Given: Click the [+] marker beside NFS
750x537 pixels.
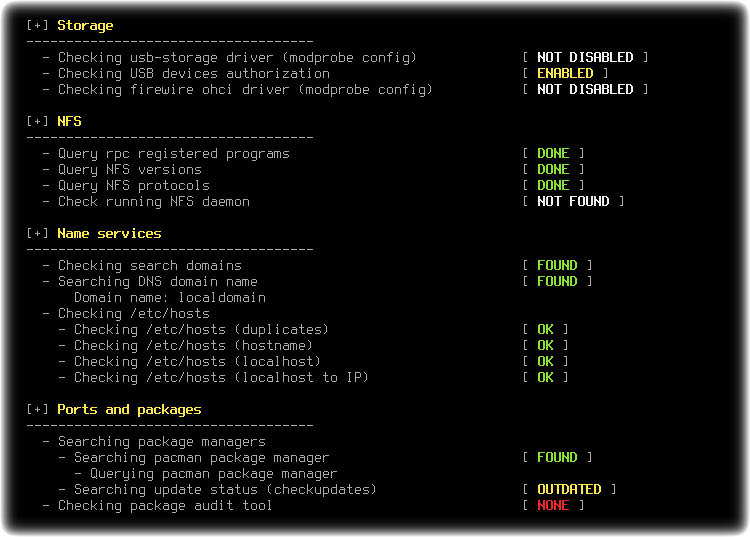Looking at the screenshot, I should pyautogui.click(x=37, y=121).
